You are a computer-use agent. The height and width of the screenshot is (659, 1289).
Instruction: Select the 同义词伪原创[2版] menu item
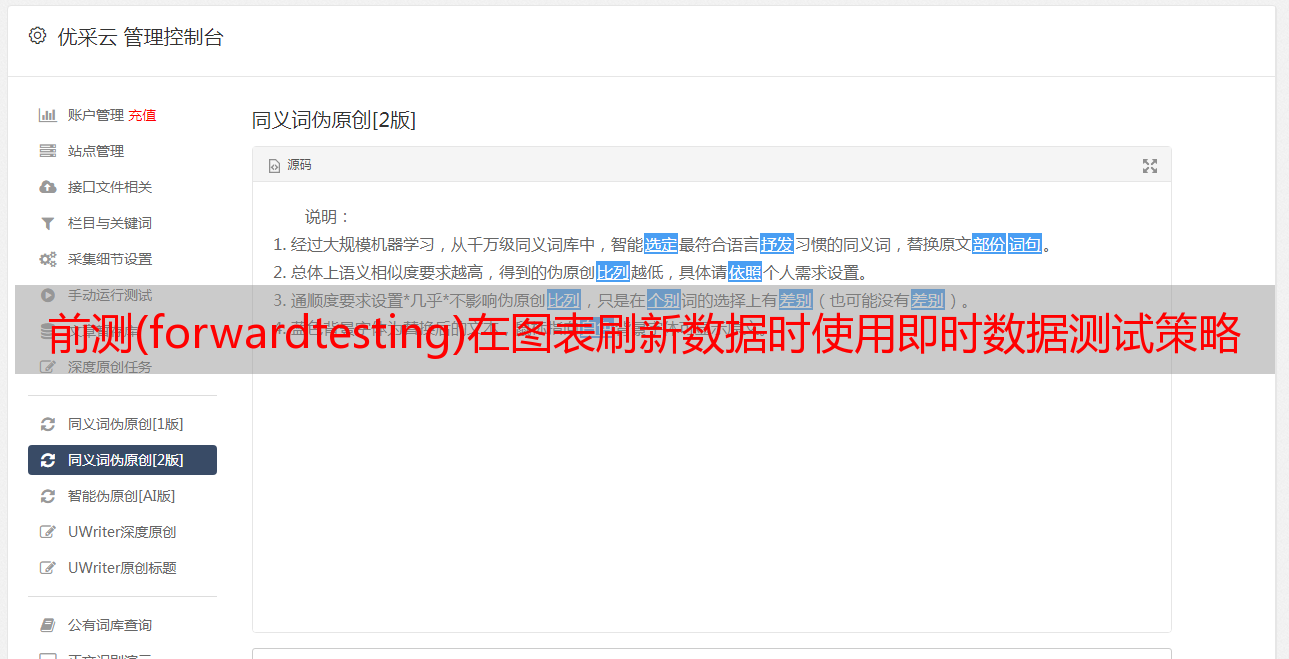pos(122,460)
